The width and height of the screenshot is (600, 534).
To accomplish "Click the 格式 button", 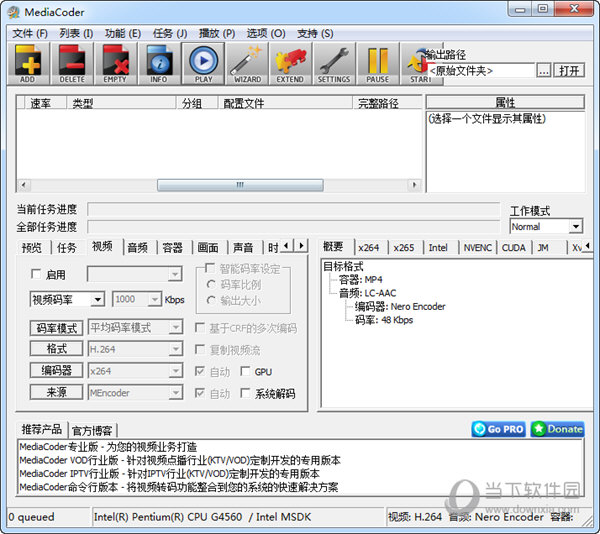I will coord(56,349).
